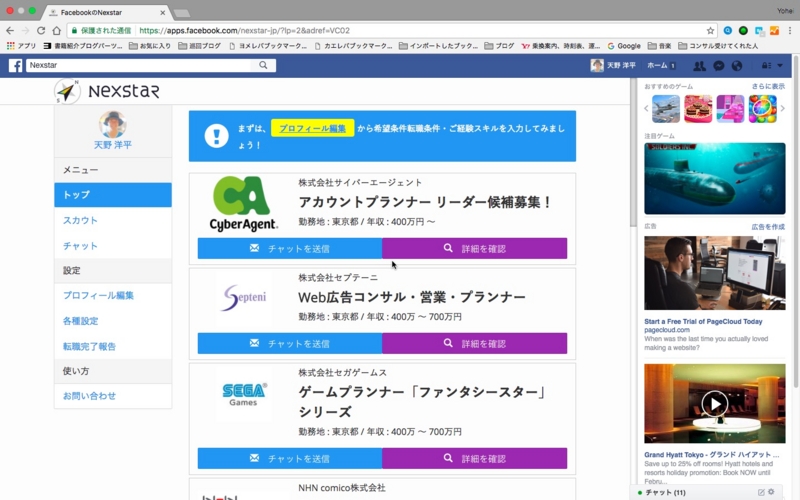Click the compose new message icon in chat bar
800x500 pixels.
tap(761, 492)
